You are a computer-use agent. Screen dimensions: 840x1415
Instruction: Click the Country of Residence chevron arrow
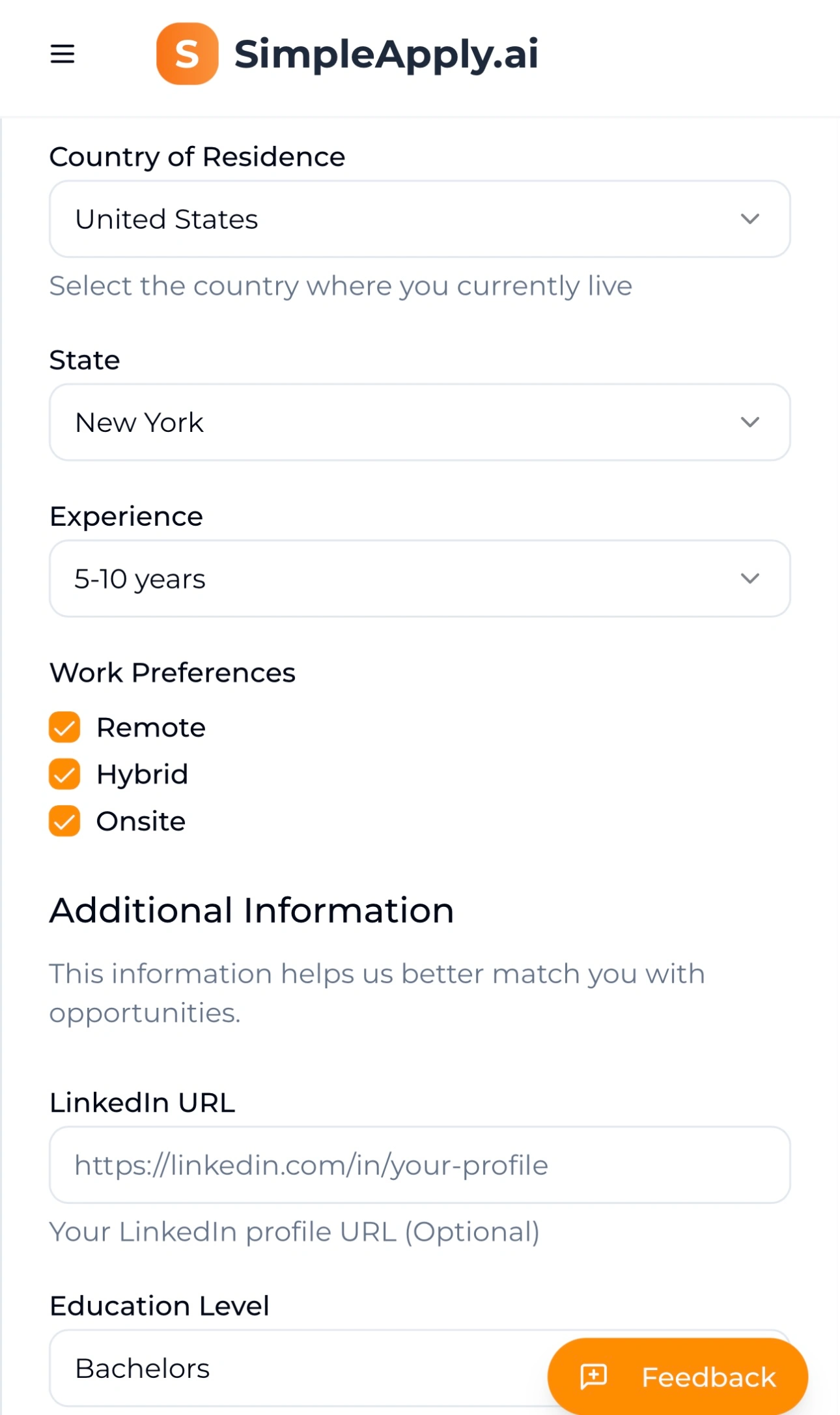750,219
